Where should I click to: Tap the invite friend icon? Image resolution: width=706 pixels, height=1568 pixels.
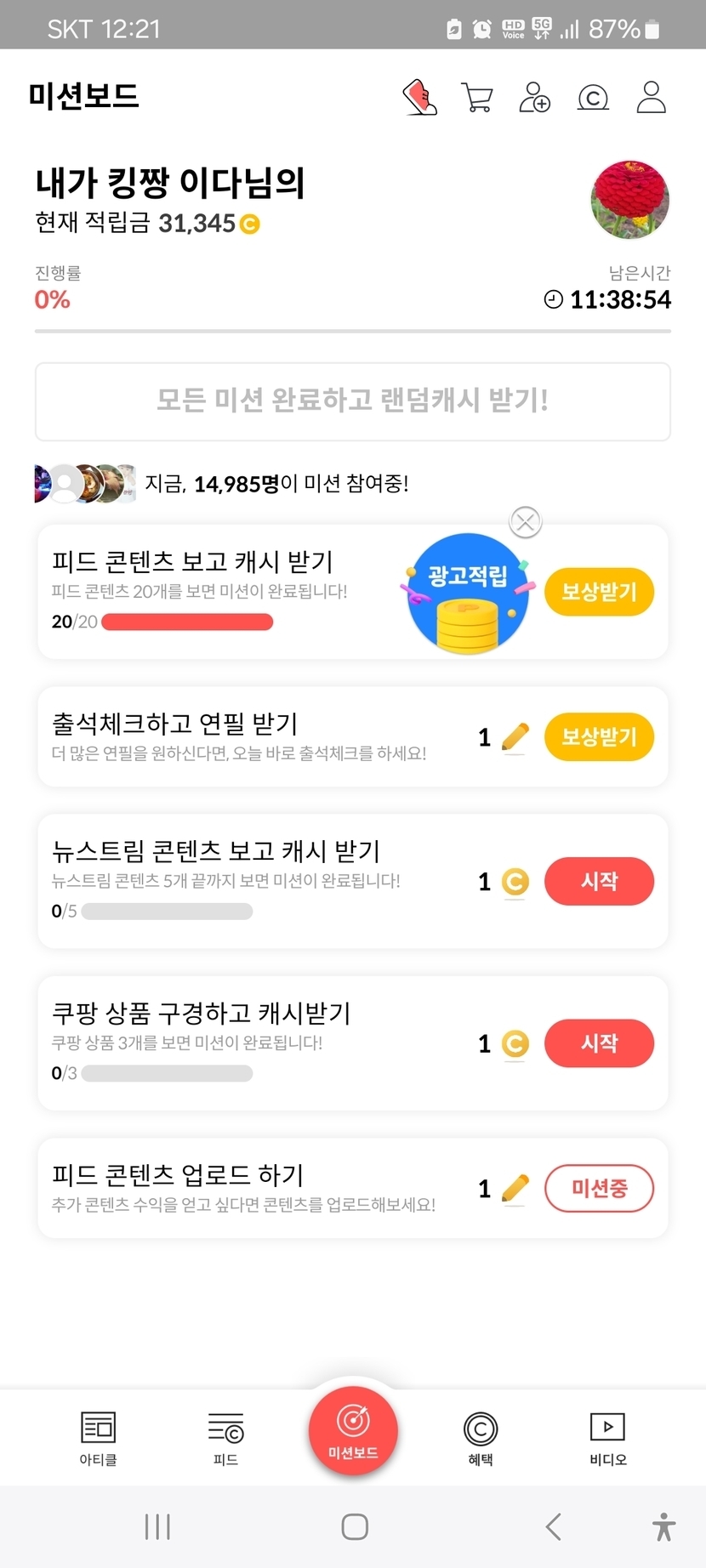click(534, 98)
